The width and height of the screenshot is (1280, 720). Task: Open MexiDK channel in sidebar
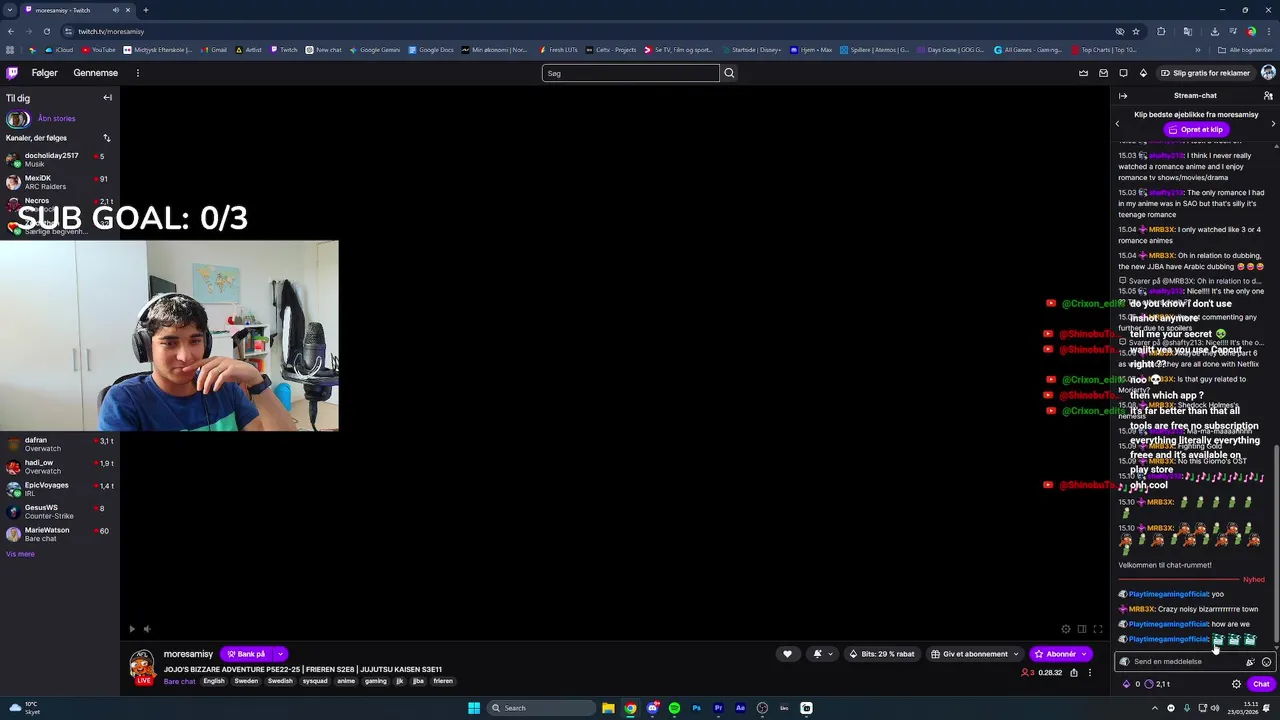[x=58, y=182]
